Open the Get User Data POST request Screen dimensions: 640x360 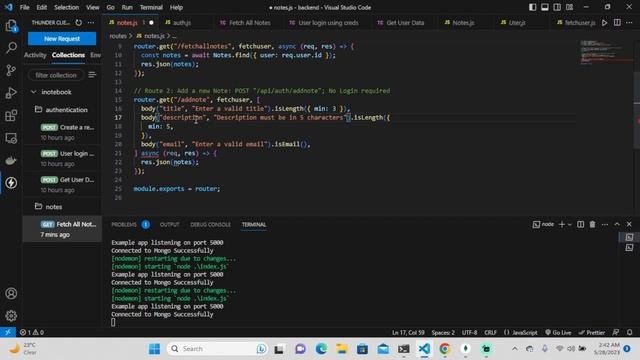62,184
